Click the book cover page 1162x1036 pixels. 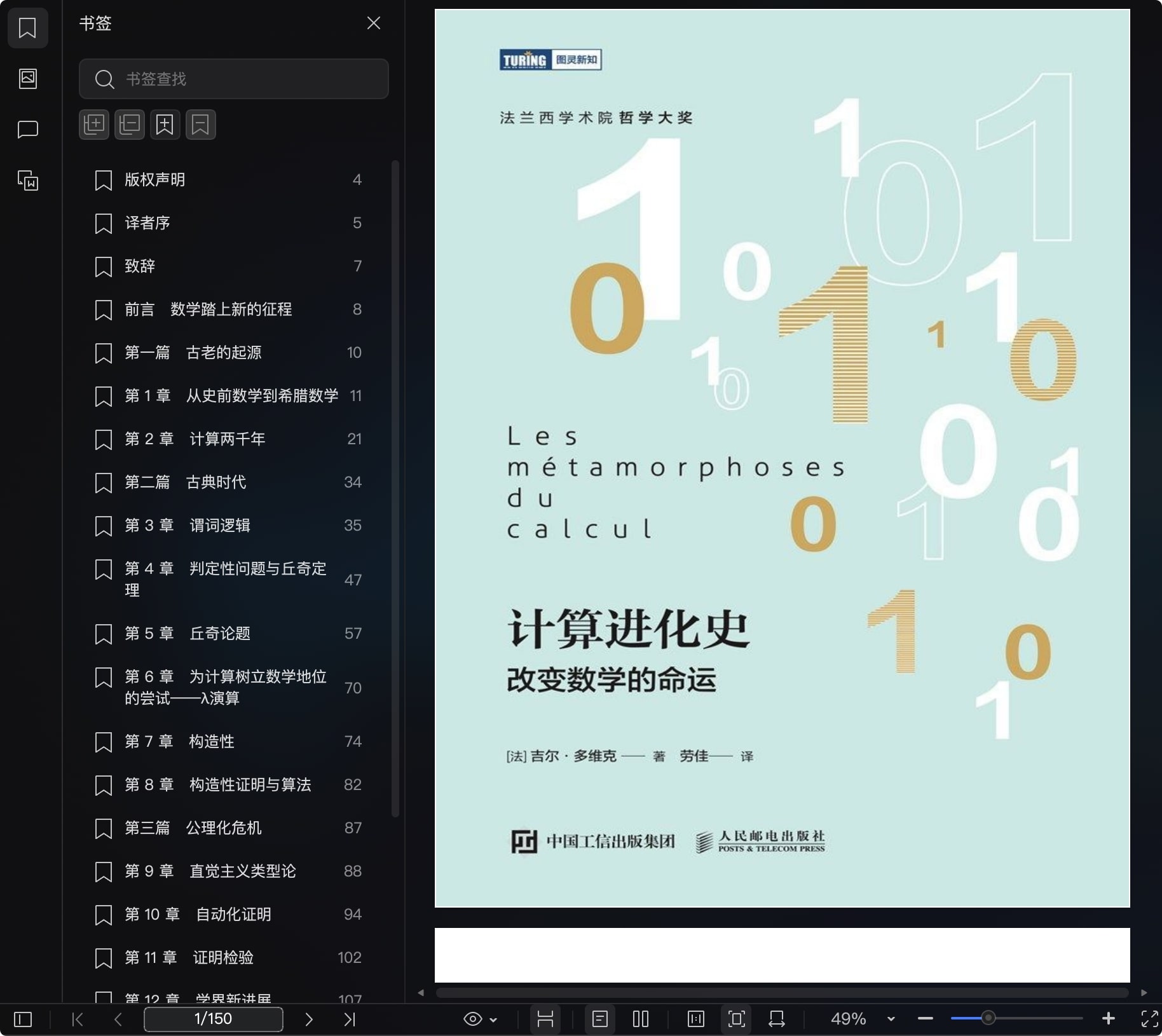pyautogui.click(x=783, y=458)
